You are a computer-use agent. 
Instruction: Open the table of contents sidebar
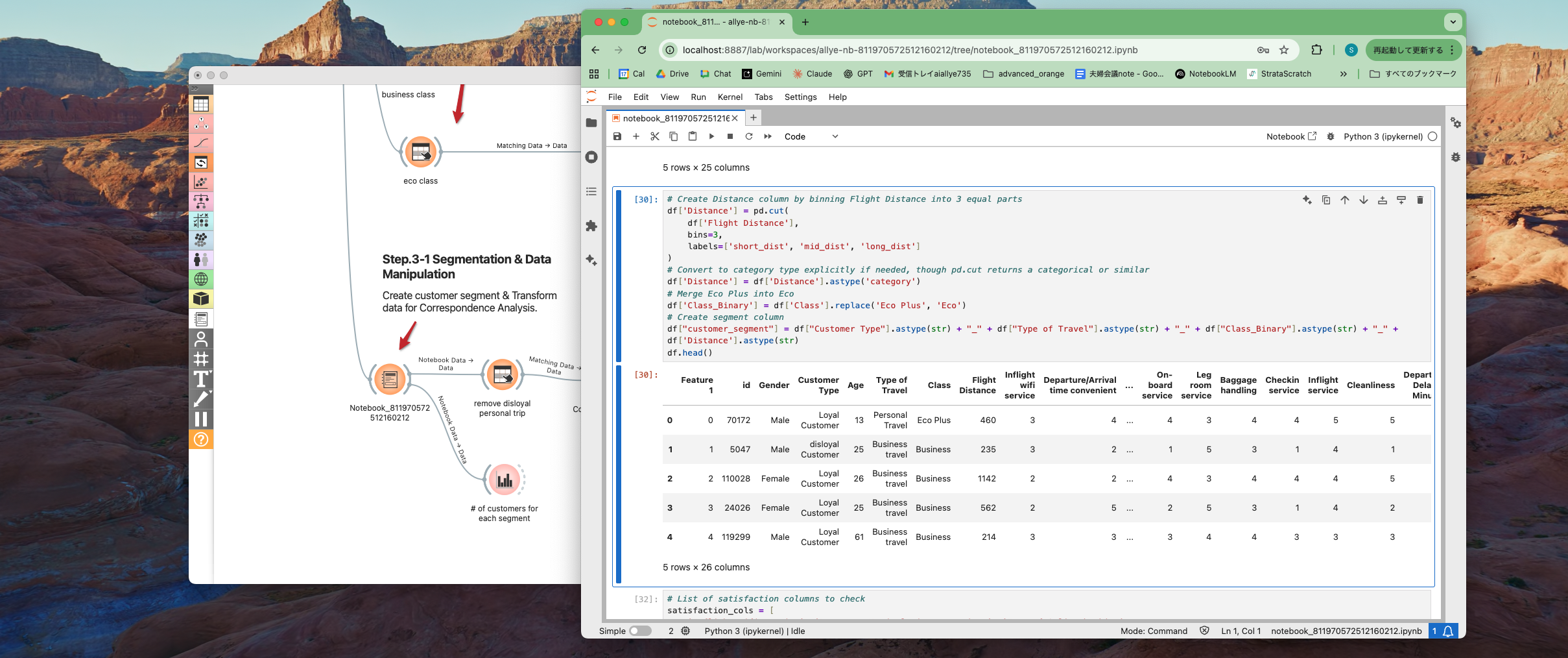pos(591,191)
